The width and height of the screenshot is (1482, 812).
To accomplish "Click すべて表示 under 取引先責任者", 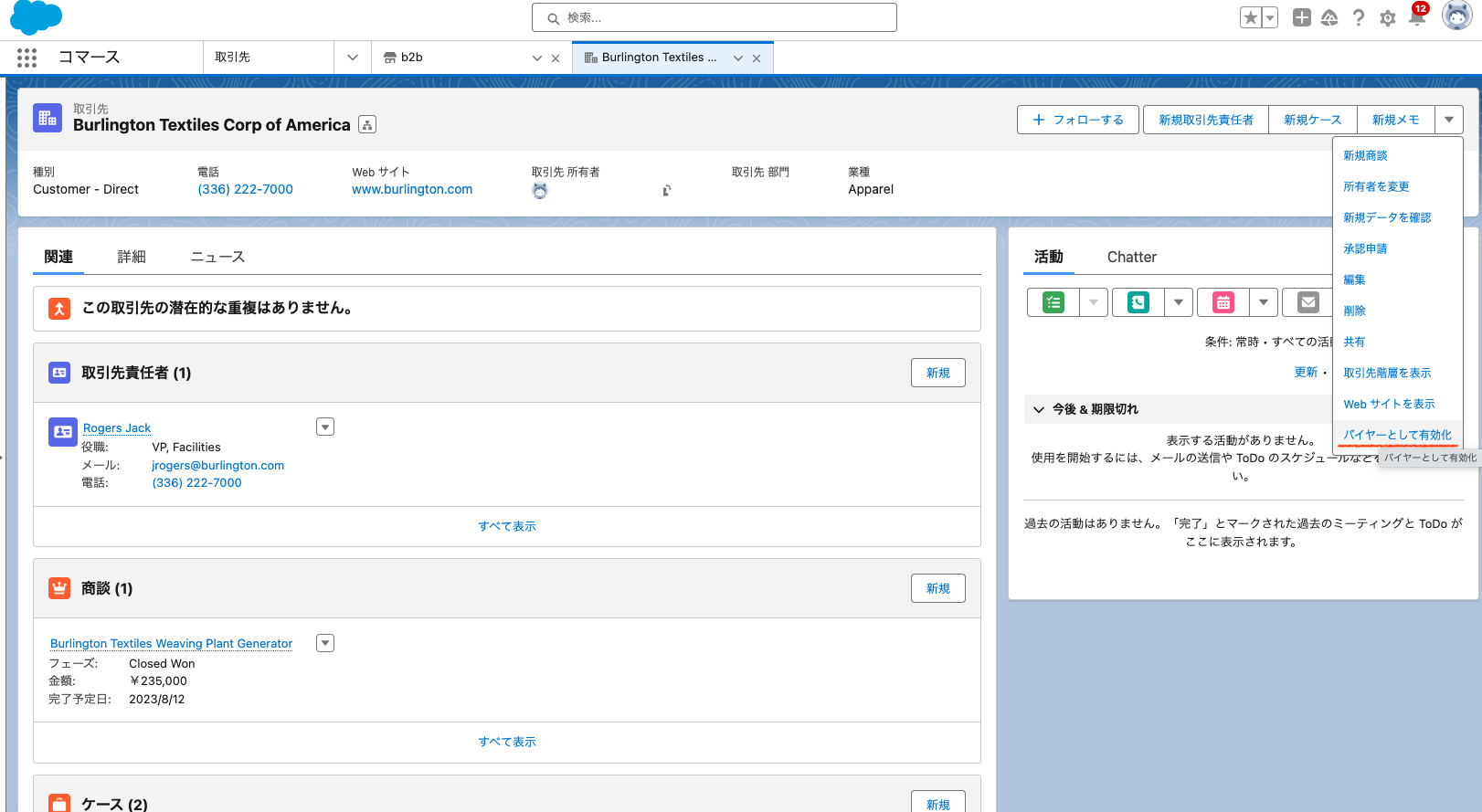I will point(507,526).
